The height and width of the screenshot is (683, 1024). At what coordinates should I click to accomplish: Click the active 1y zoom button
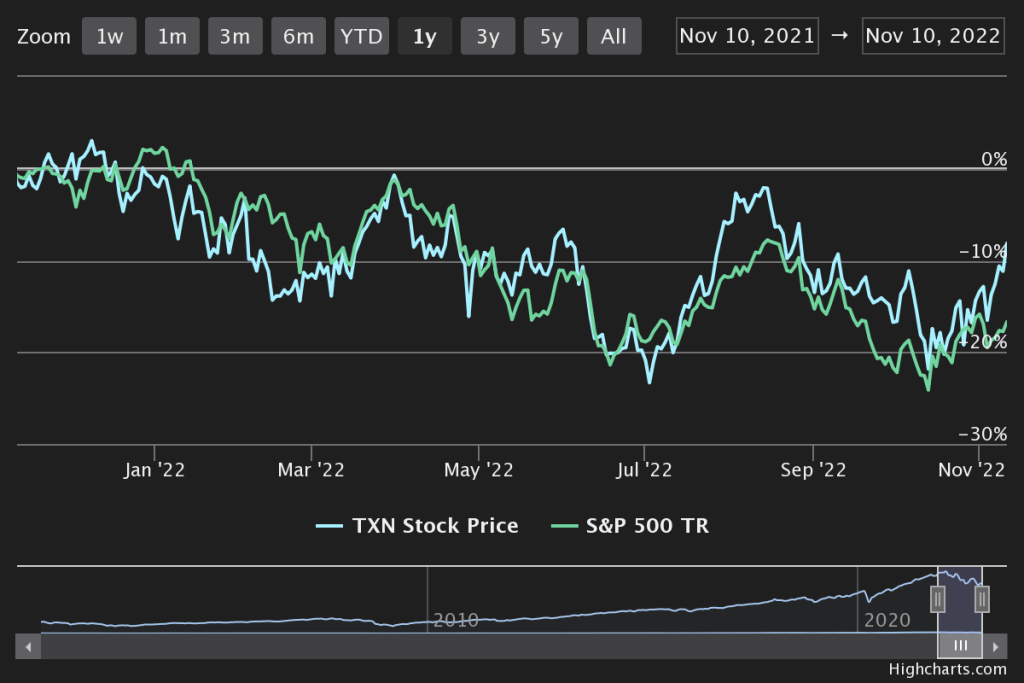(424, 37)
